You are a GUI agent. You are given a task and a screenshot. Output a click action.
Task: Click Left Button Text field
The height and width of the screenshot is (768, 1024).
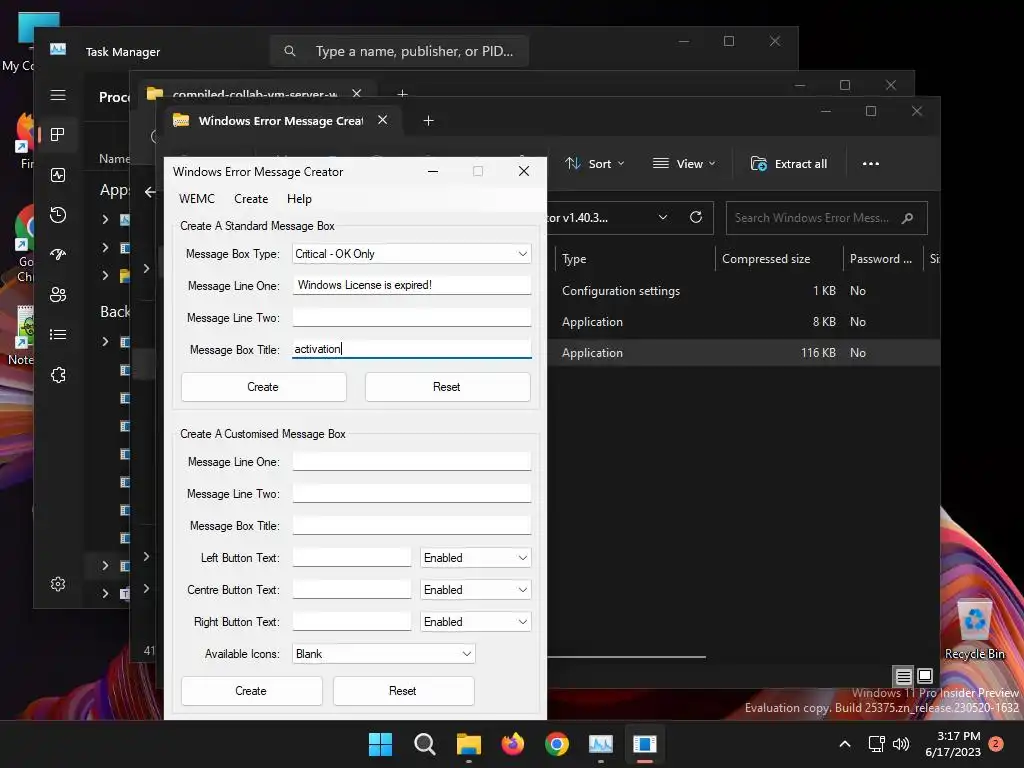pyautogui.click(x=352, y=558)
